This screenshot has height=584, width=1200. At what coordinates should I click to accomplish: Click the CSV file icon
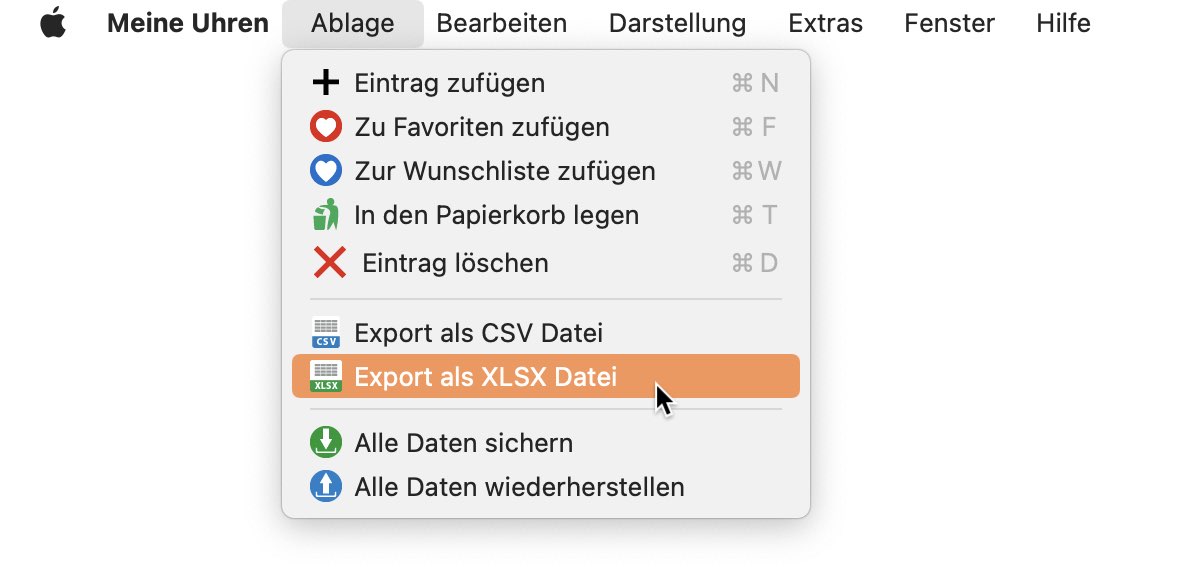click(326, 333)
